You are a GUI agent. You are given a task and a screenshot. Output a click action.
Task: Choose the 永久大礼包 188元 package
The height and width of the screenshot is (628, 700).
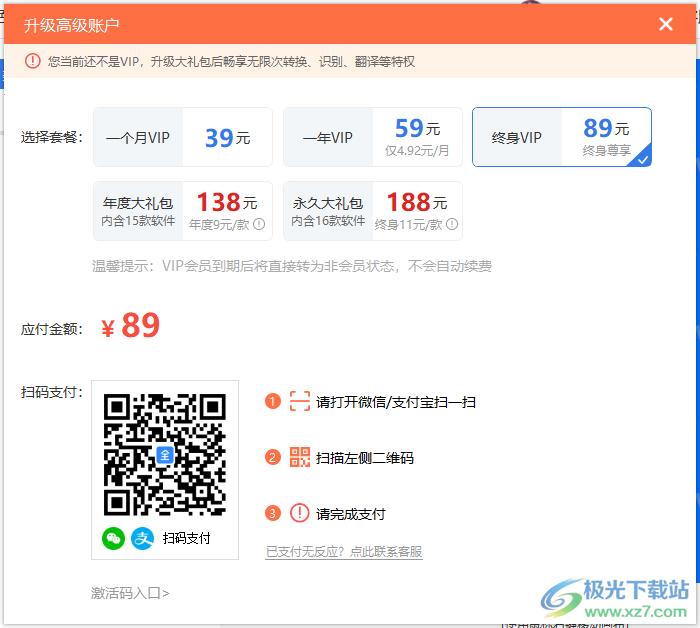point(373,211)
